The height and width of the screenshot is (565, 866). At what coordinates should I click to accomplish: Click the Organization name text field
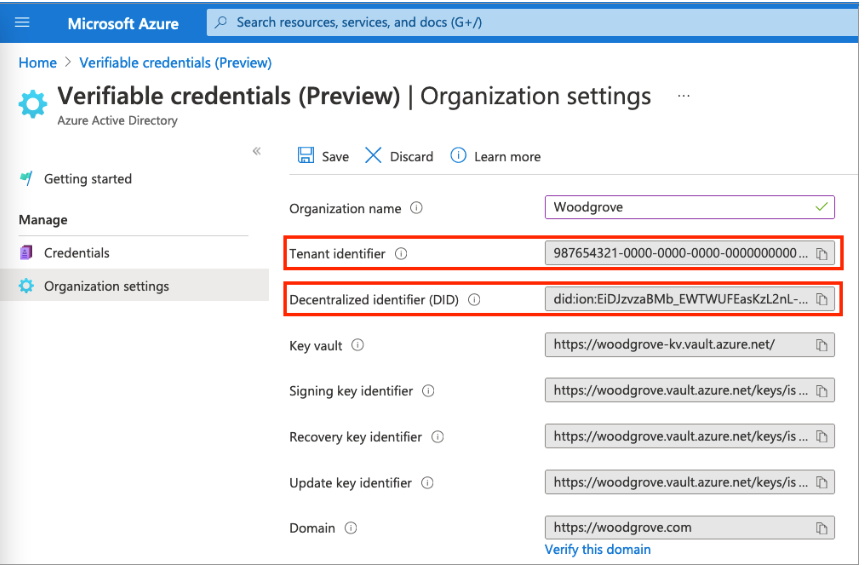pos(680,208)
